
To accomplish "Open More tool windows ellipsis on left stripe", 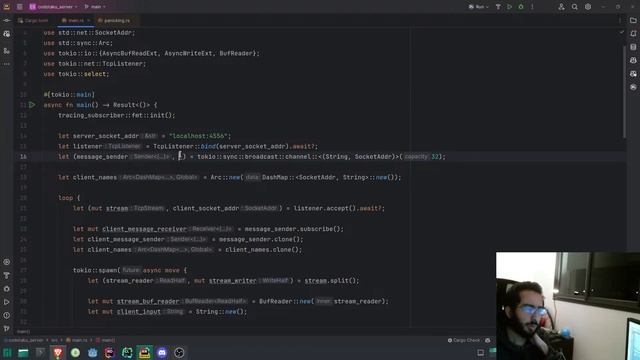I will (7, 64).
